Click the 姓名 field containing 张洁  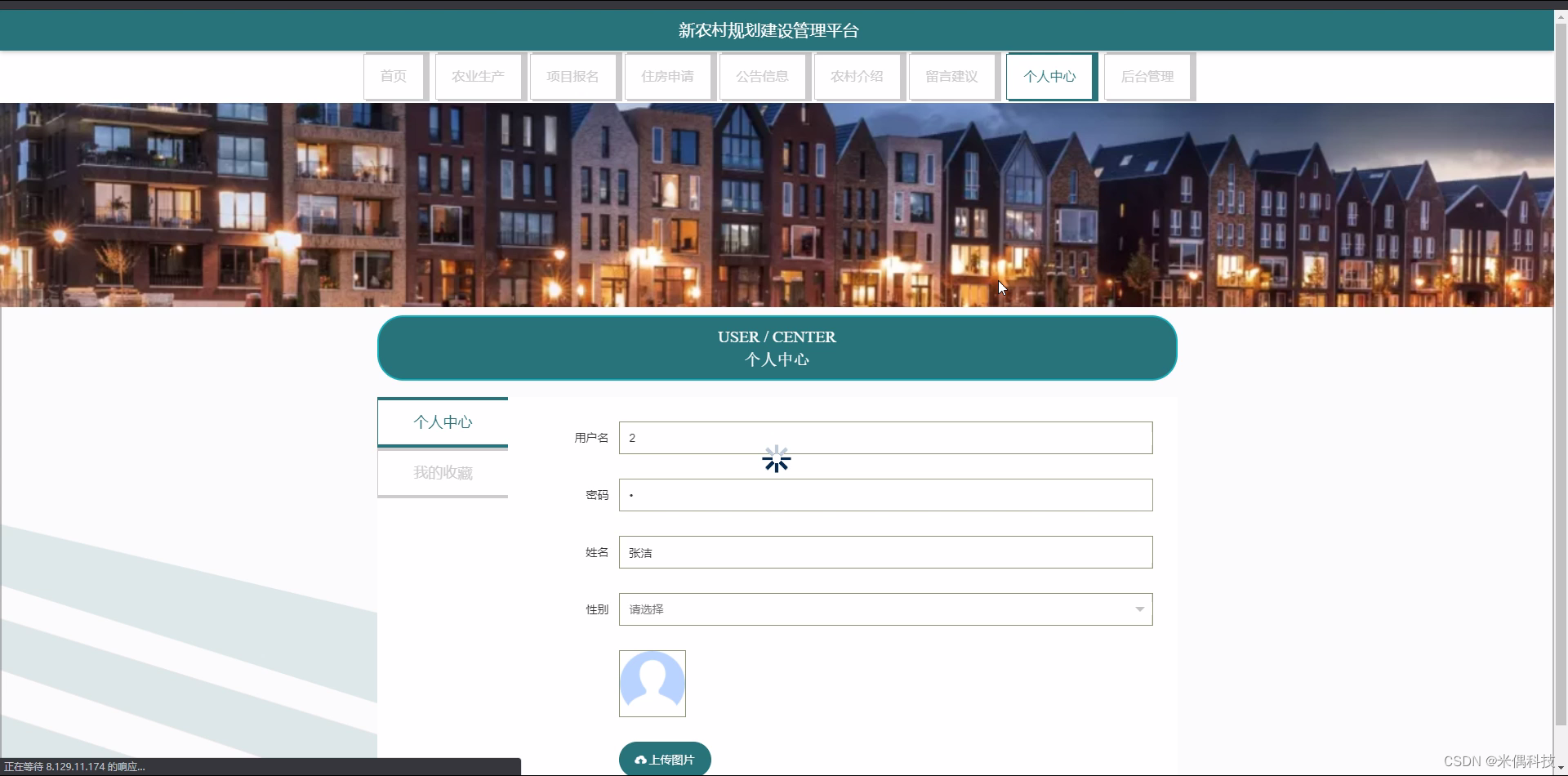click(x=885, y=552)
